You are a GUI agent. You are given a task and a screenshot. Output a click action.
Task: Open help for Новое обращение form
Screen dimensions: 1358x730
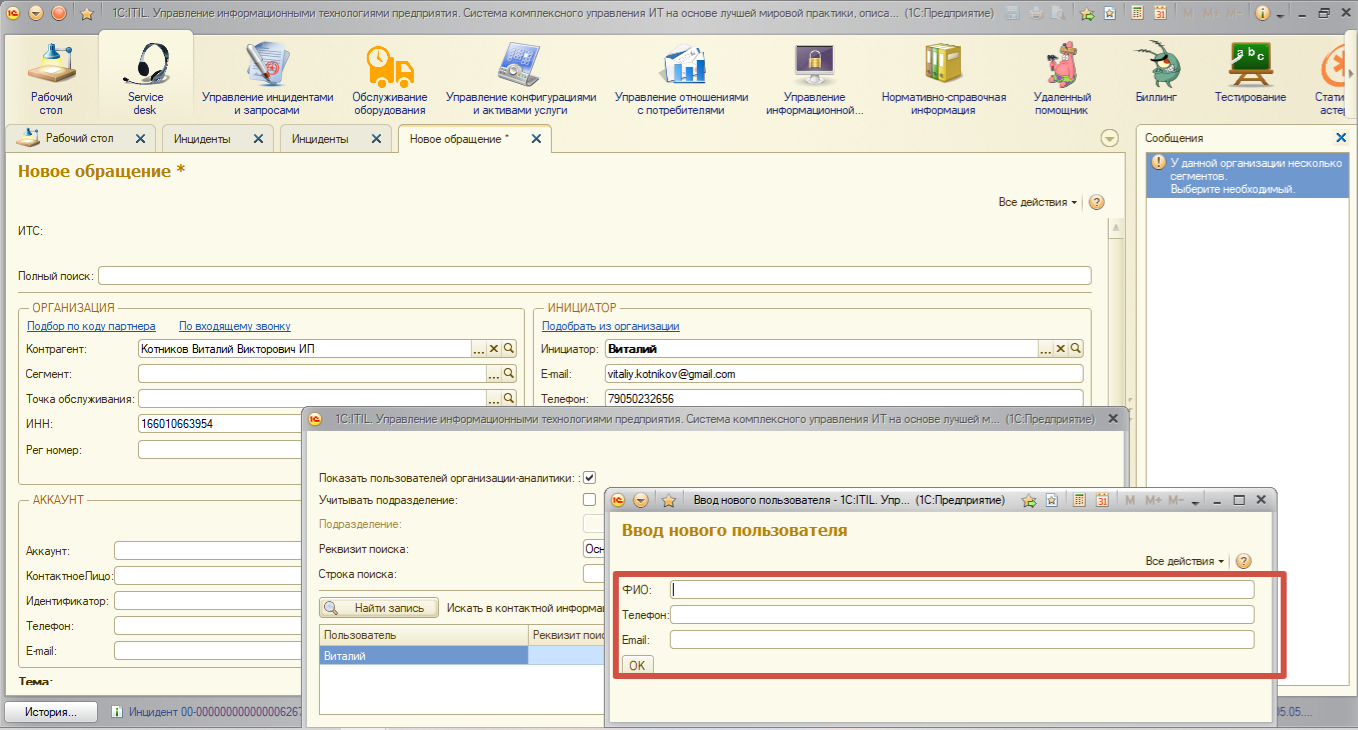(x=1096, y=202)
